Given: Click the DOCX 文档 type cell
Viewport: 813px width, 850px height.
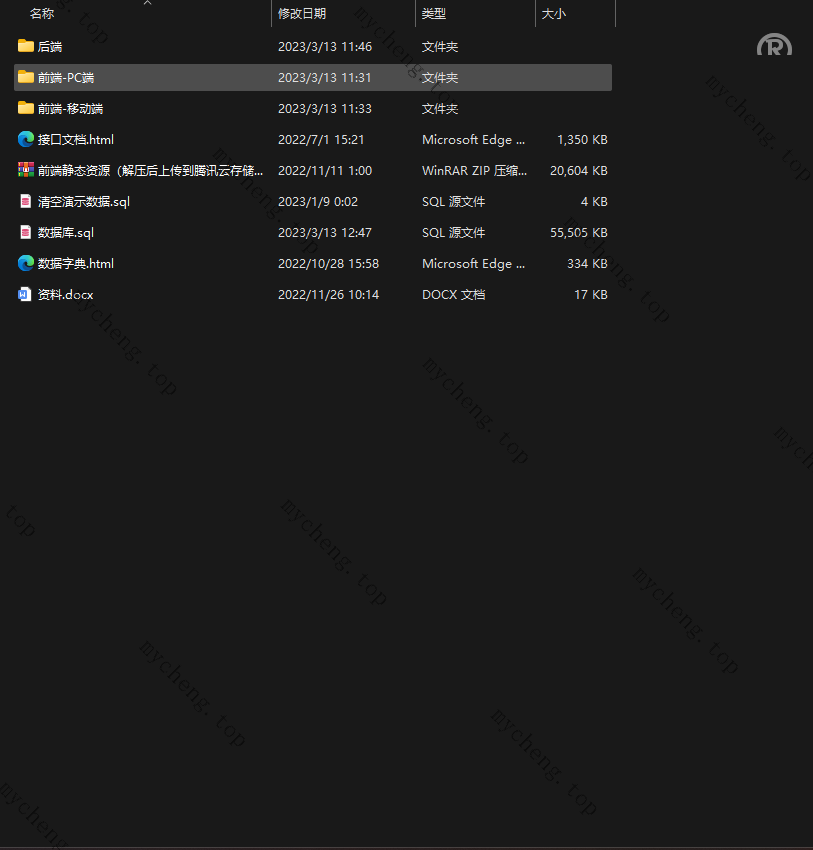Looking at the screenshot, I should pyautogui.click(x=453, y=294).
